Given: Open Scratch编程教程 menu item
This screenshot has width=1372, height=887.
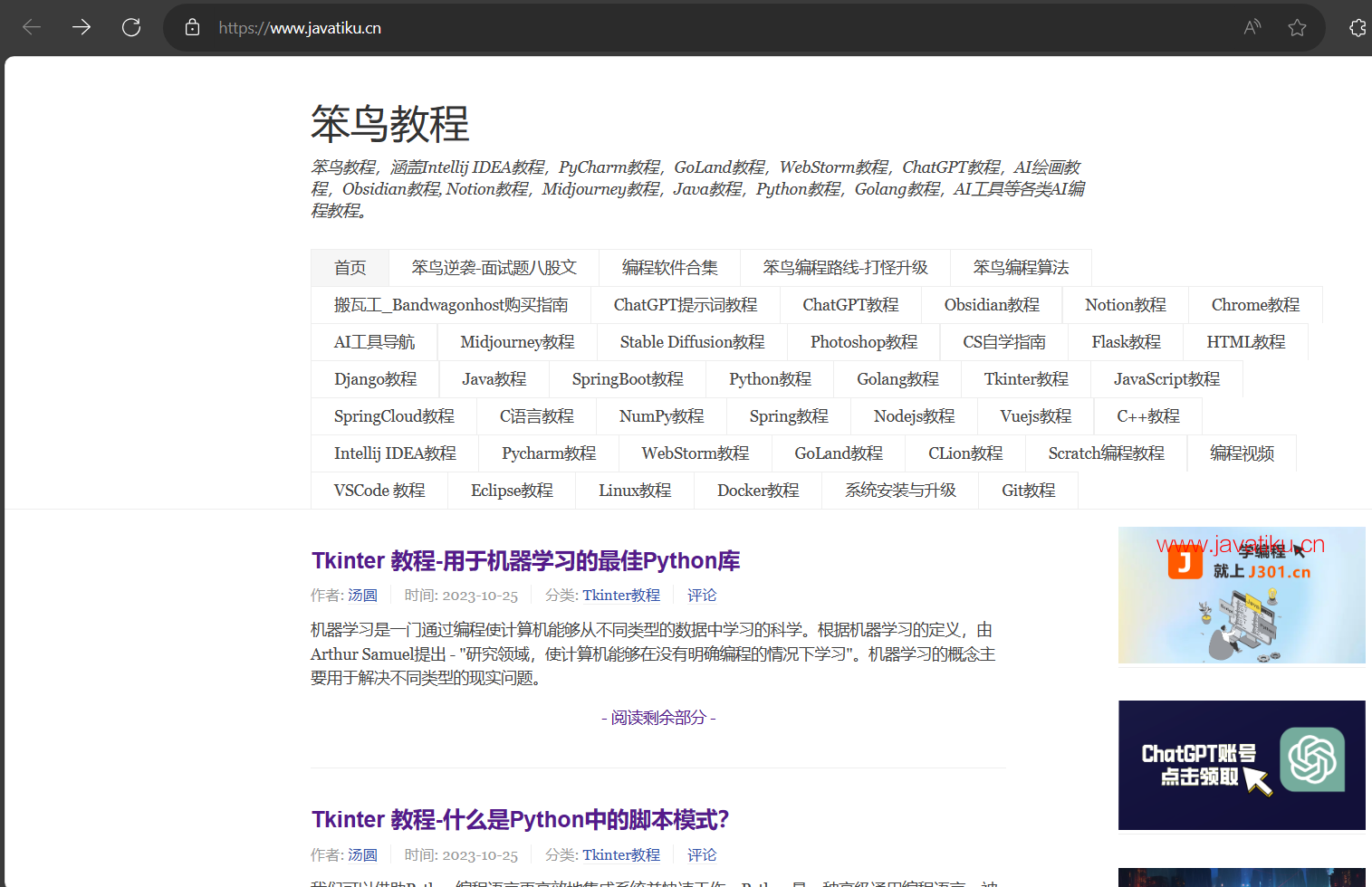Looking at the screenshot, I should [1107, 453].
